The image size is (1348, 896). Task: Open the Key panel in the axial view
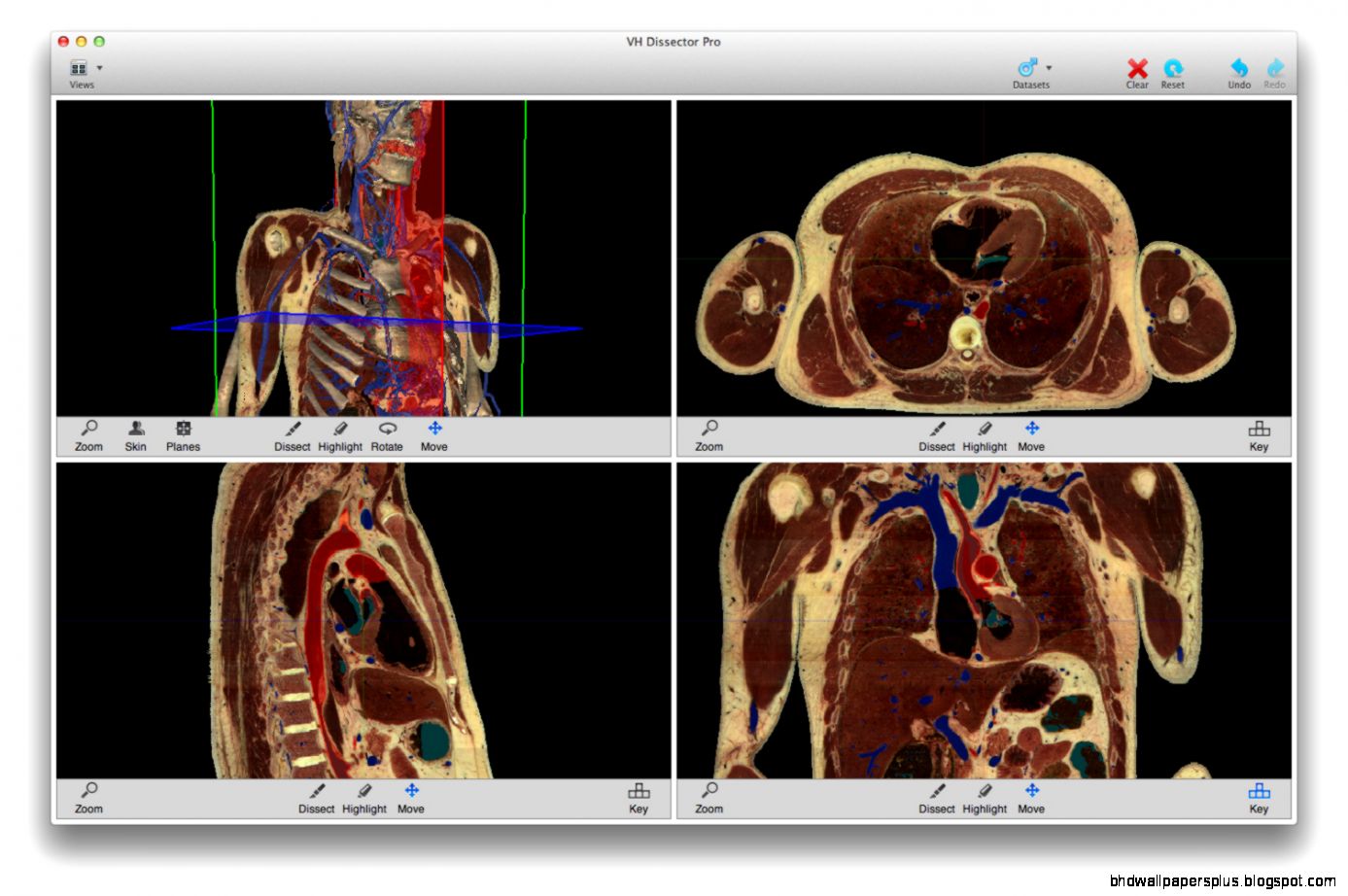pyautogui.click(x=1259, y=435)
